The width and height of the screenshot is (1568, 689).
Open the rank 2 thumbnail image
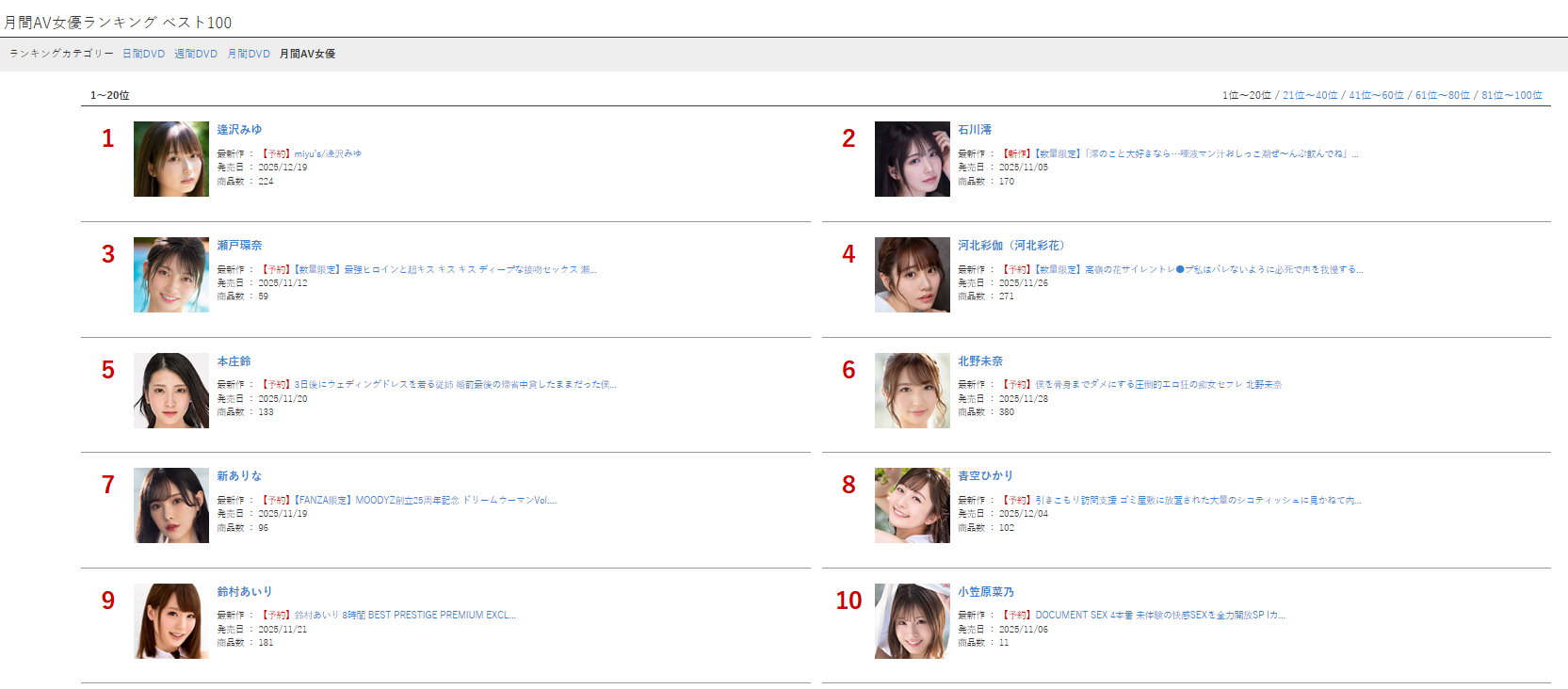point(912,159)
